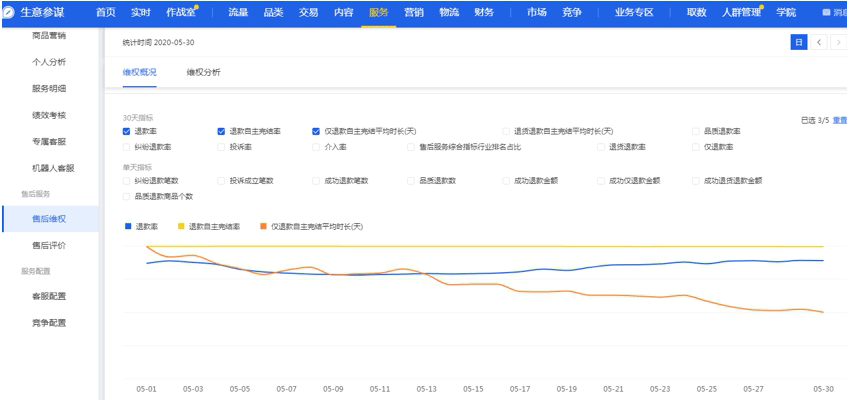Open the 市场 top menu
Screen dimensions: 847x411
537,12
